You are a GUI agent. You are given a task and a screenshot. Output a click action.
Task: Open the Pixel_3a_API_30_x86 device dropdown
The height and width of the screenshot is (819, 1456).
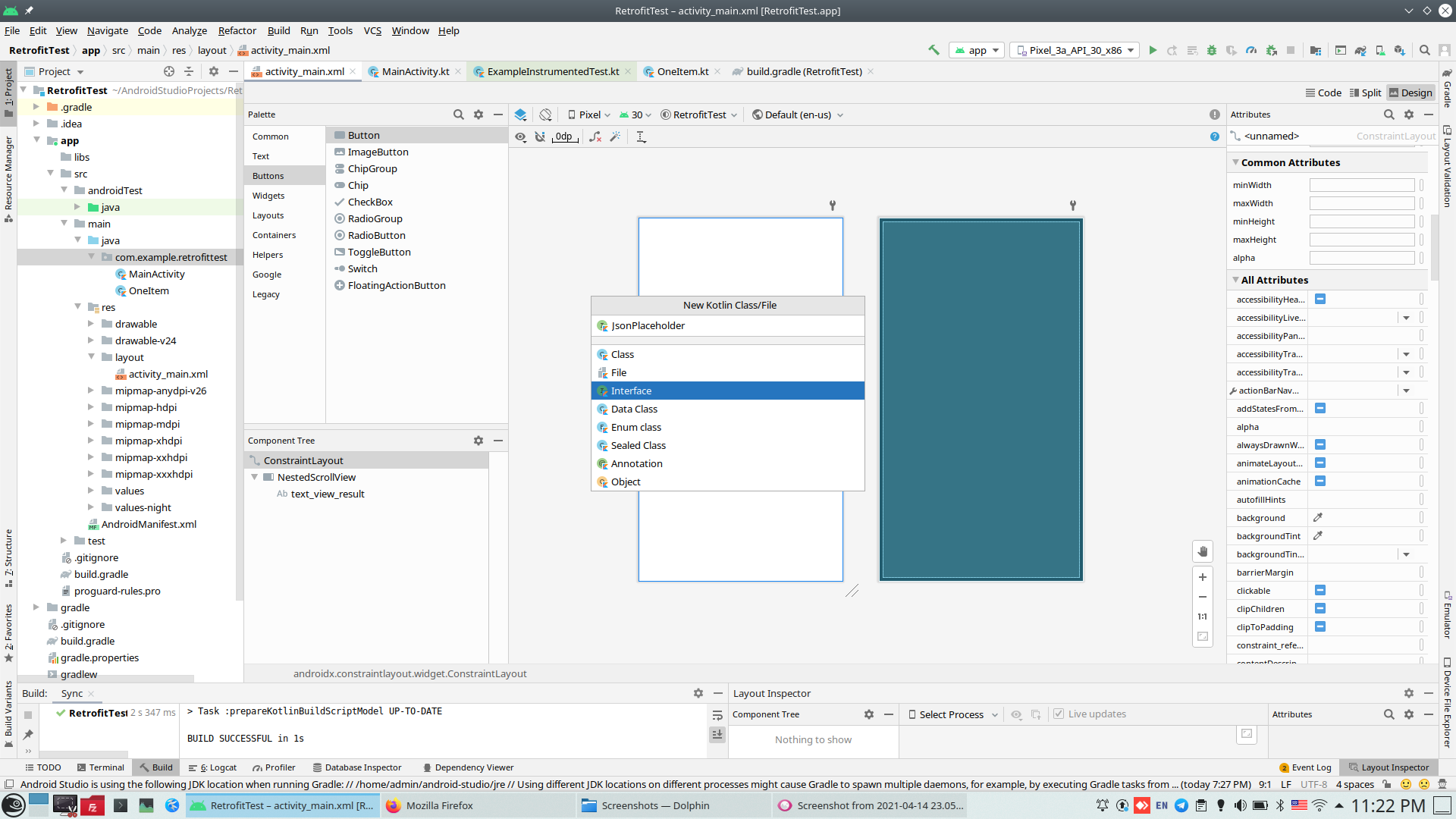[x=1075, y=50]
